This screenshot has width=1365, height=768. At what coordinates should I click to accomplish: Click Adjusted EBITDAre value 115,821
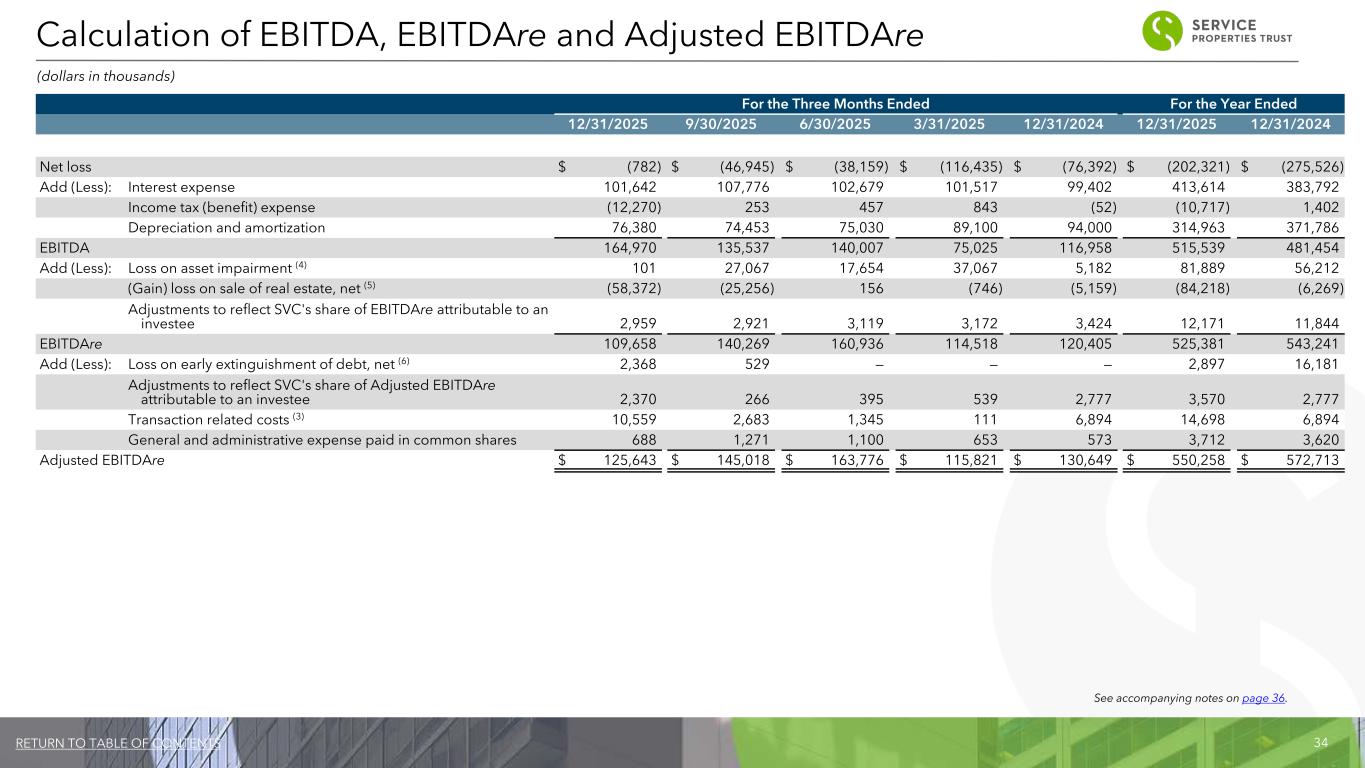pos(971,461)
